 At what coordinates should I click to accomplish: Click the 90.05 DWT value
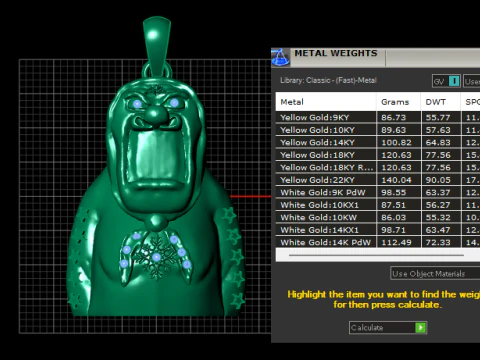click(438, 180)
